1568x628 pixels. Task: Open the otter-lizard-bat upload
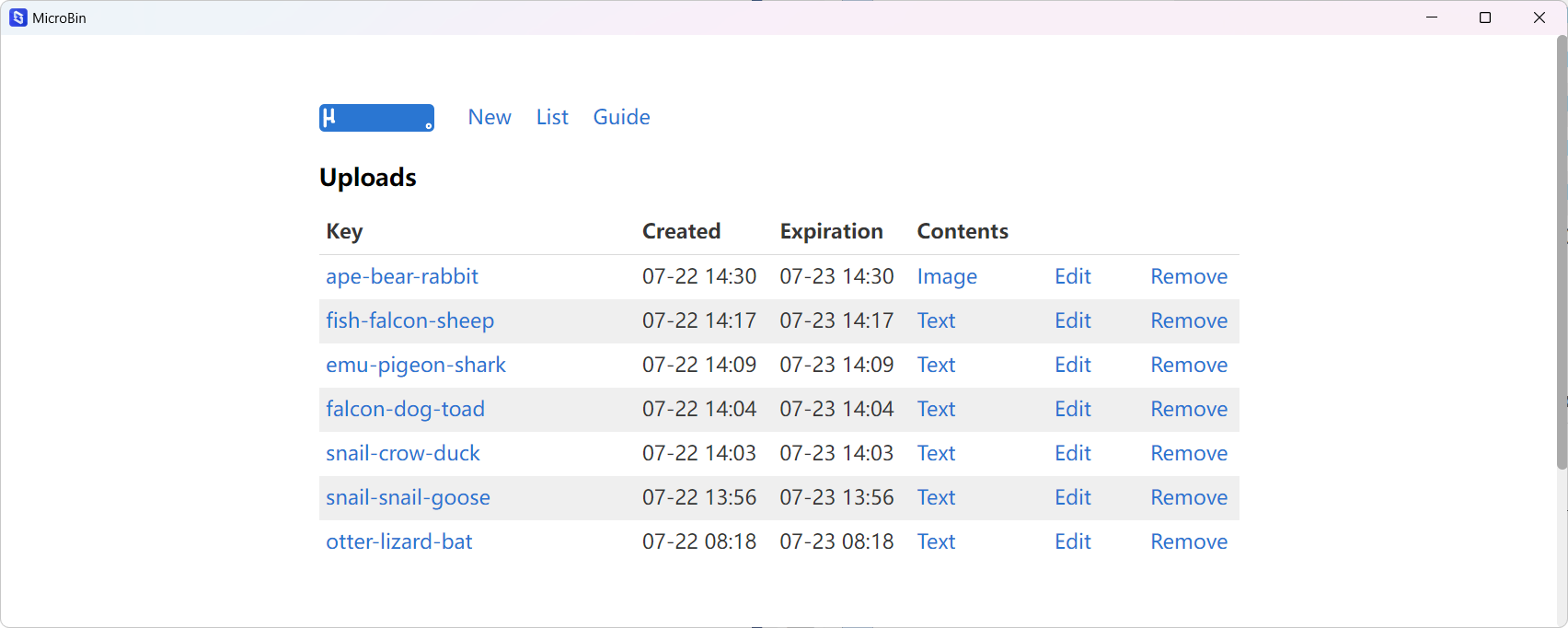pyautogui.click(x=399, y=541)
